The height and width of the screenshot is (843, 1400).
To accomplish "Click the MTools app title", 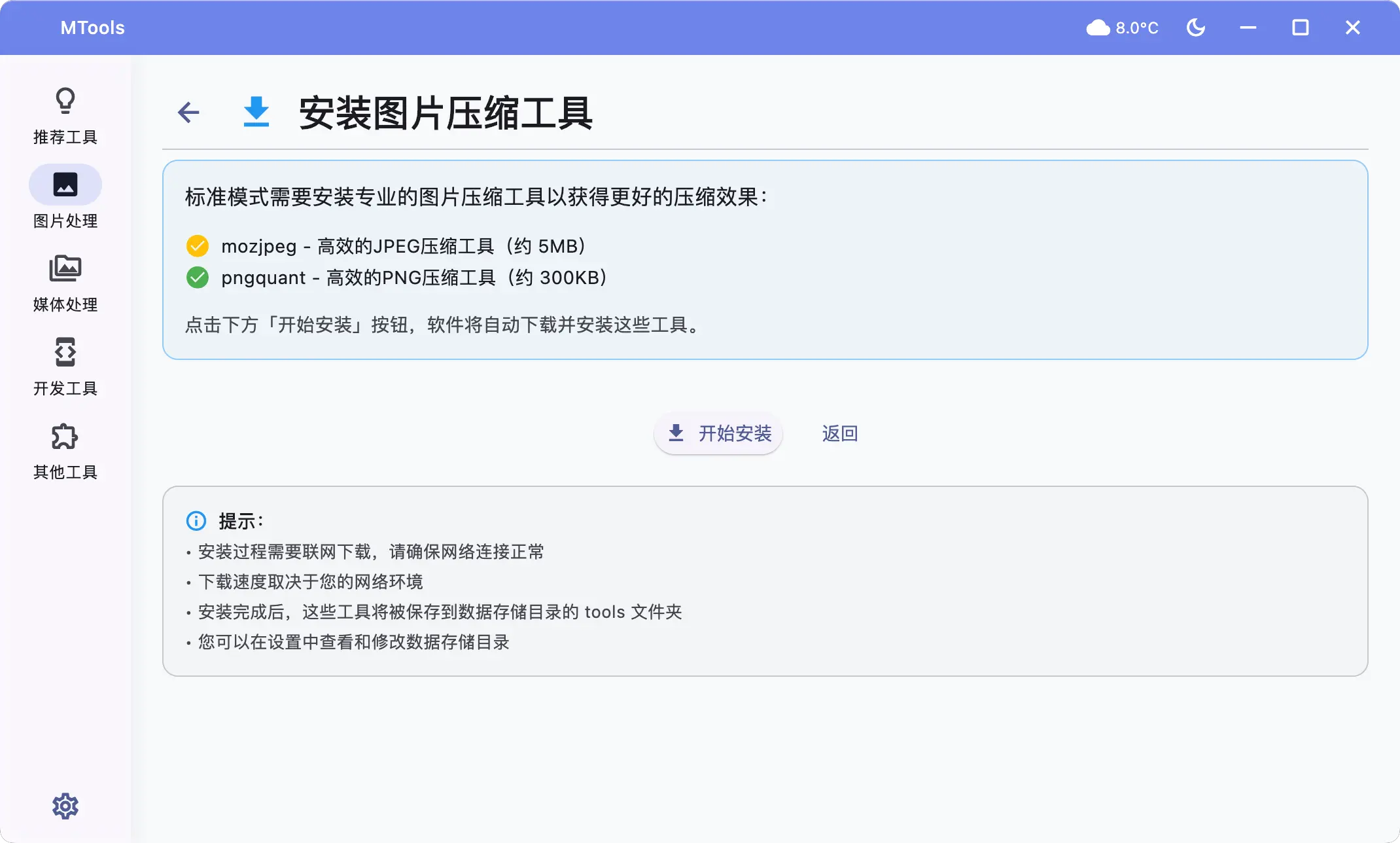I will click(x=92, y=27).
